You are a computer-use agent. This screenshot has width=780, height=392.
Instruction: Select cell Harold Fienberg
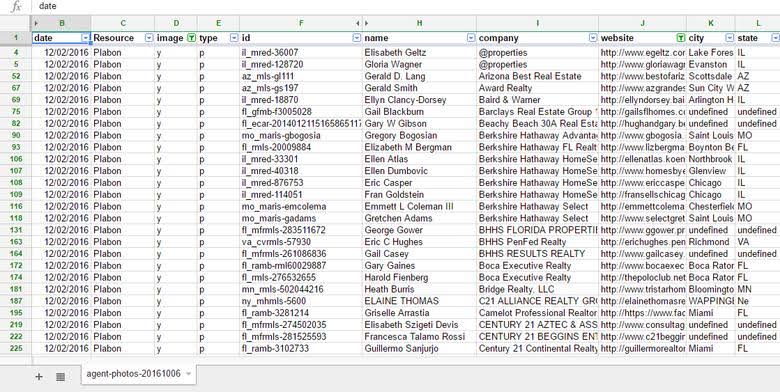click(x=419, y=278)
